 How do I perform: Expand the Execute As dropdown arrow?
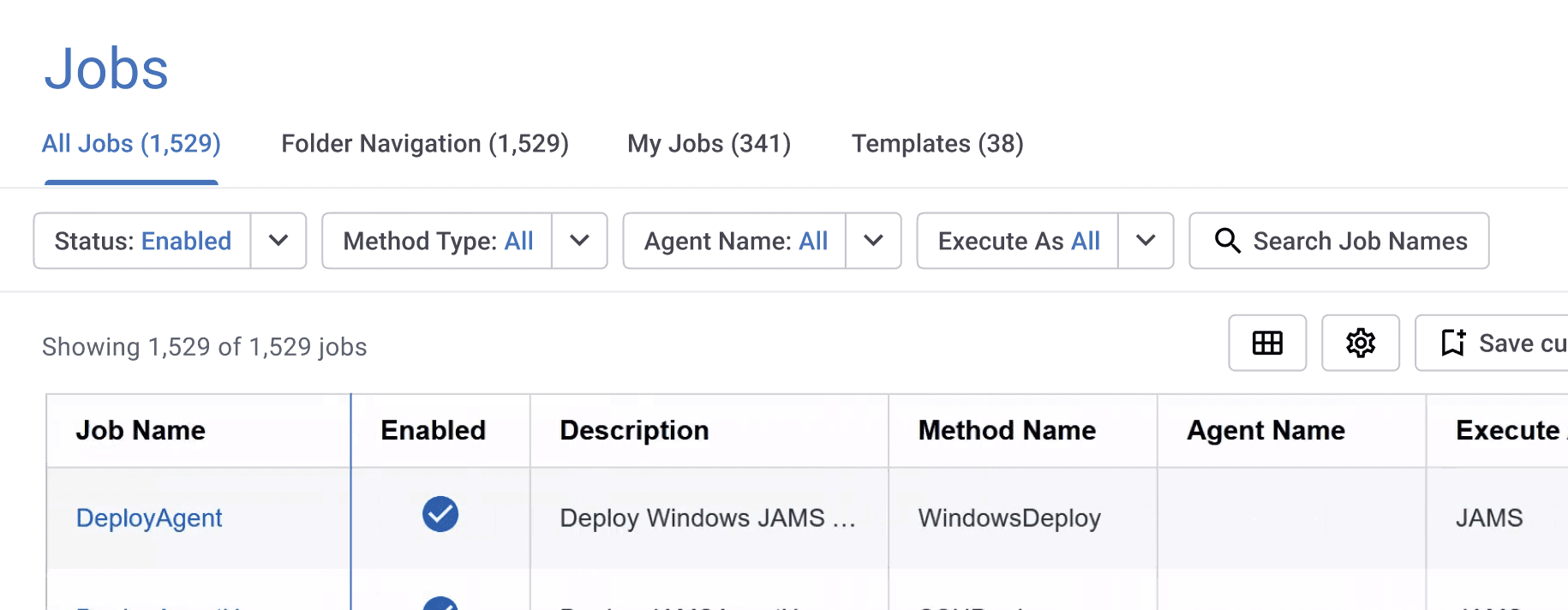[1146, 241]
